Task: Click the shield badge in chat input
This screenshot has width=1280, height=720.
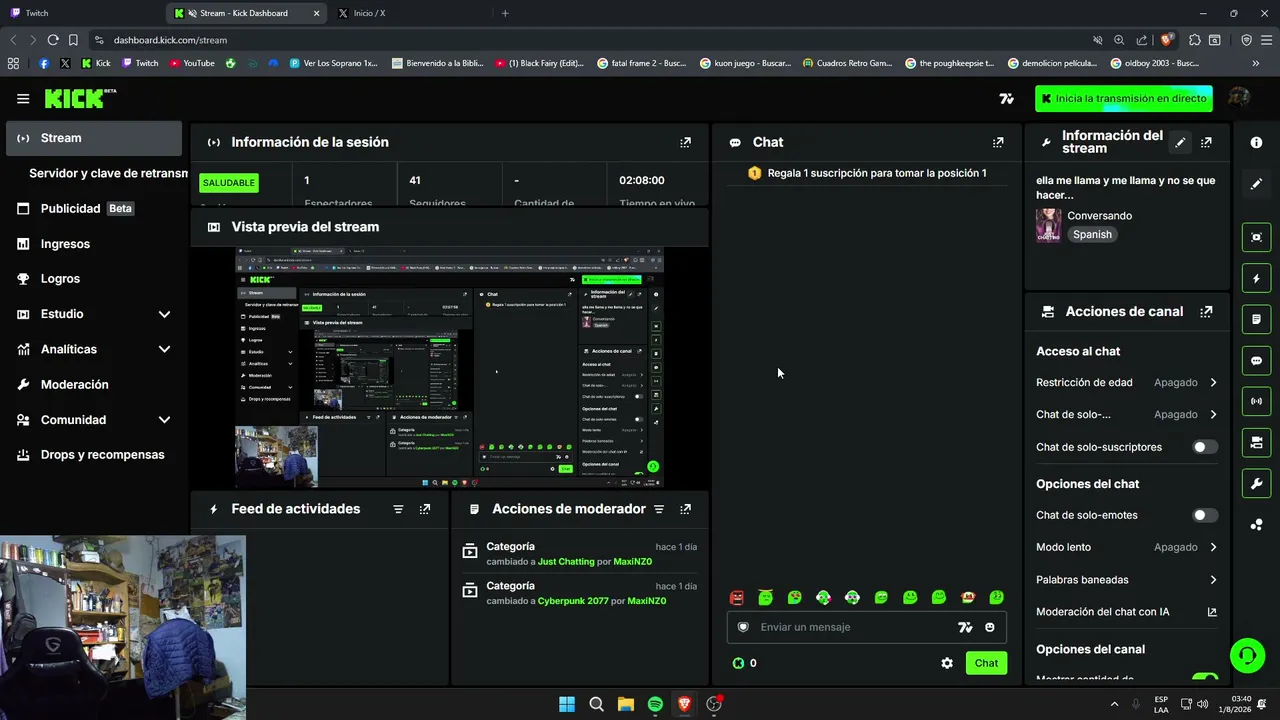Action: (743, 627)
